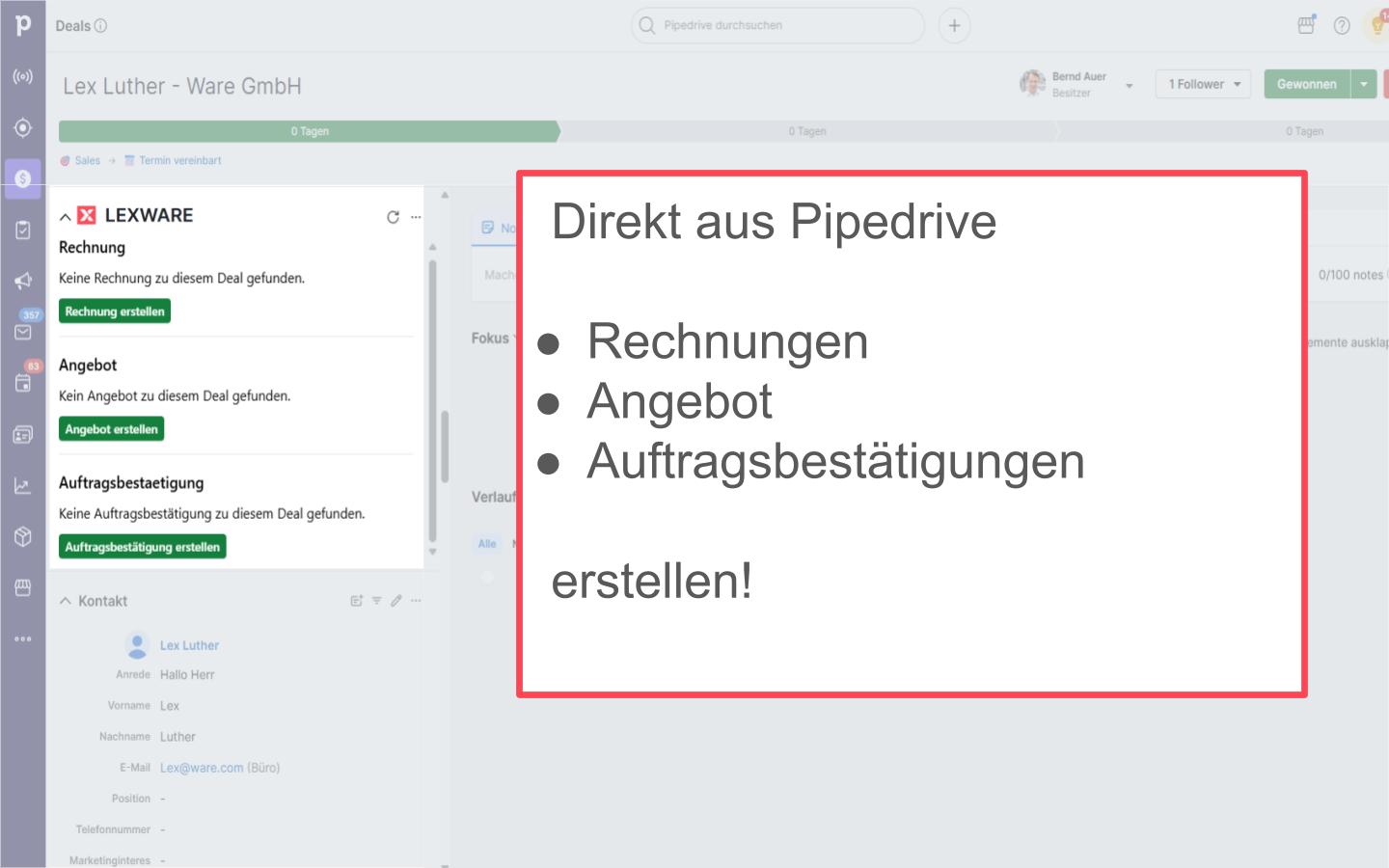Open the Insights chart icon
This screenshot has height=868, width=1389.
[22, 485]
